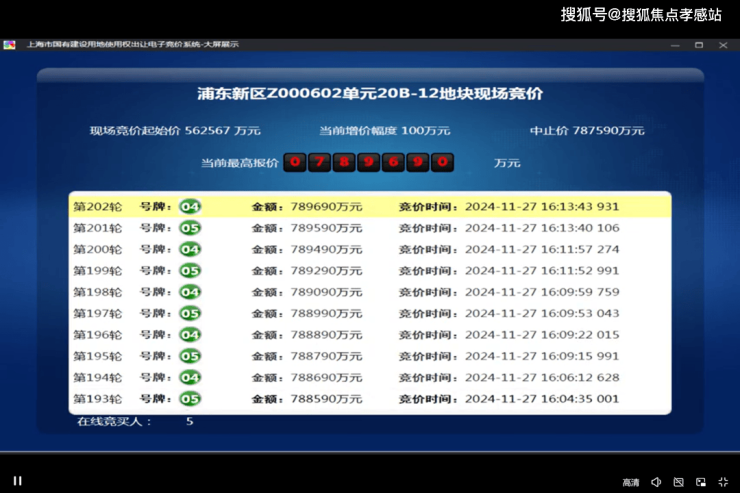
Task: Toggle the crossed-out danmaku icon
Action: tap(678, 482)
